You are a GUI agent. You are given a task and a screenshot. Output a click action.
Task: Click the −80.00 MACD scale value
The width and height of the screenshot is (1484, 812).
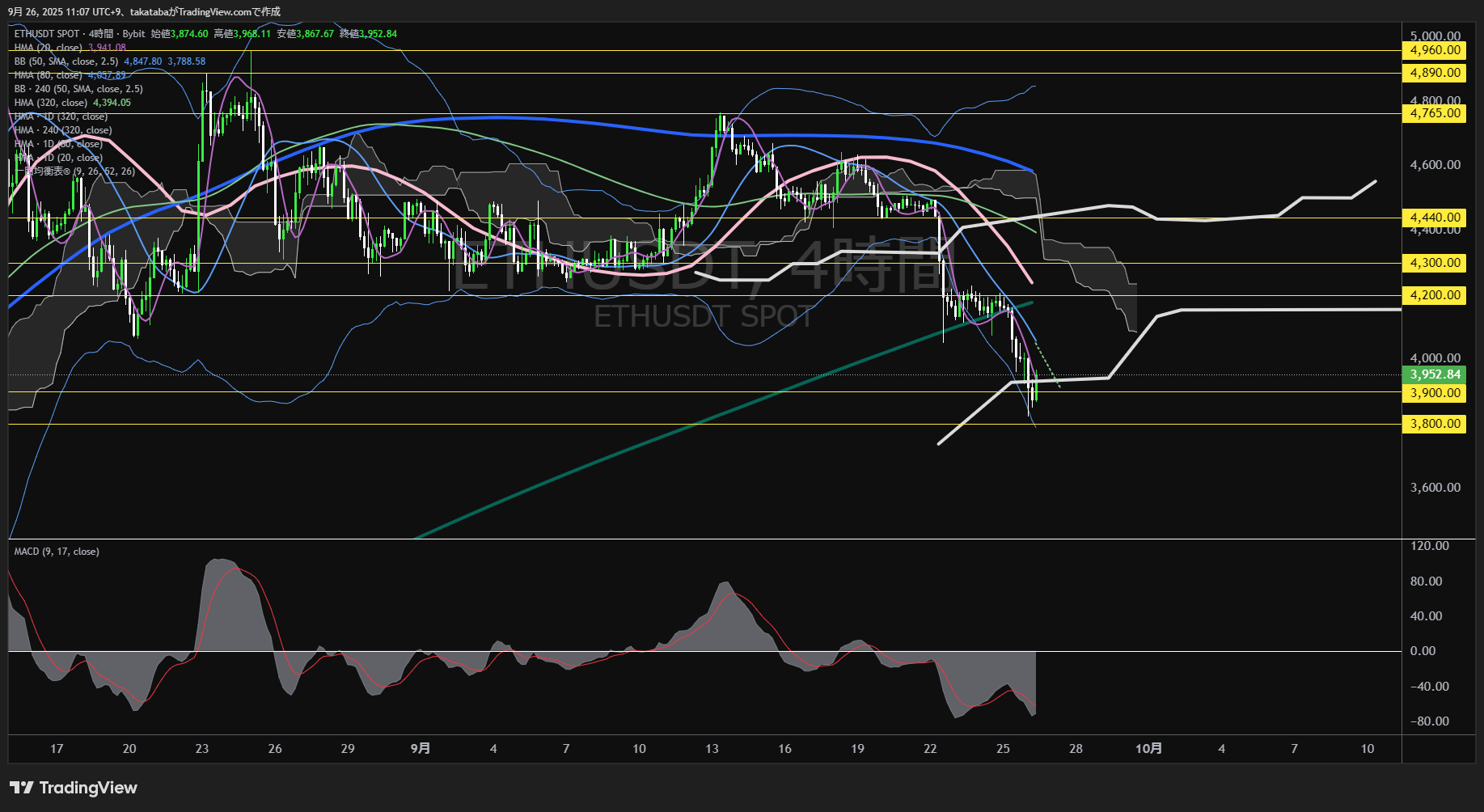coord(1430,721)
